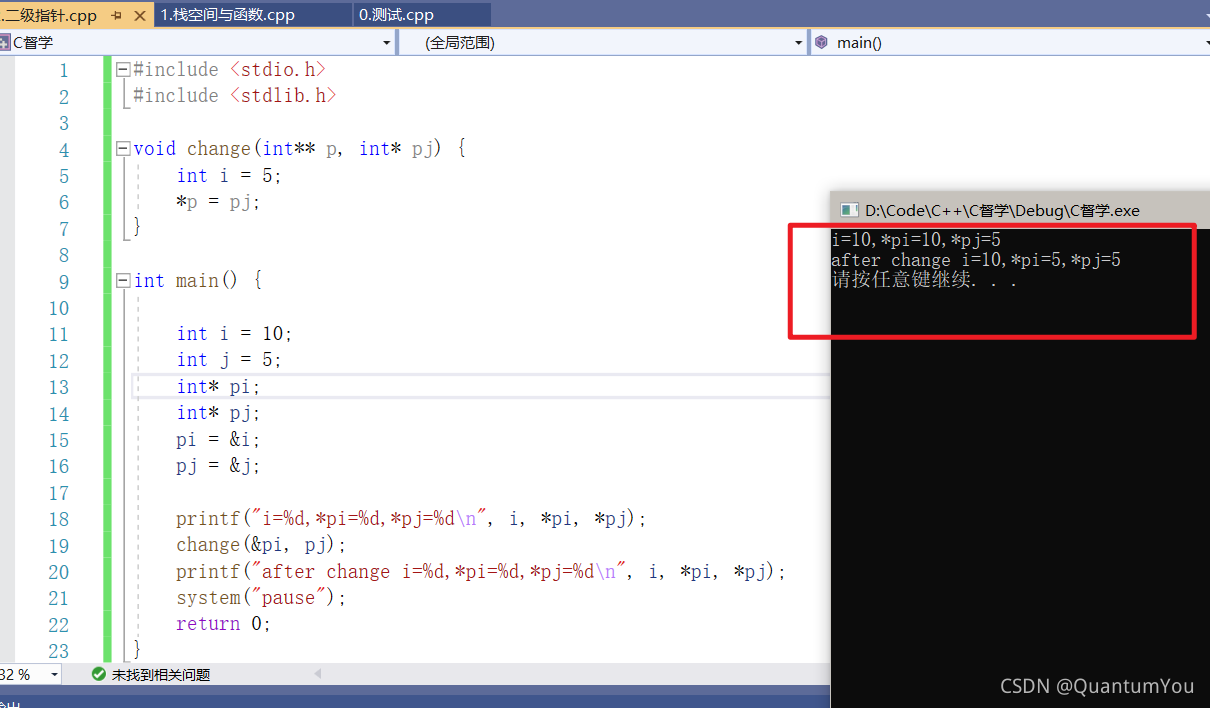Viewport: 1210px width, 708px height.
Task: Click the *p = pj; code line
Action: 218,202
